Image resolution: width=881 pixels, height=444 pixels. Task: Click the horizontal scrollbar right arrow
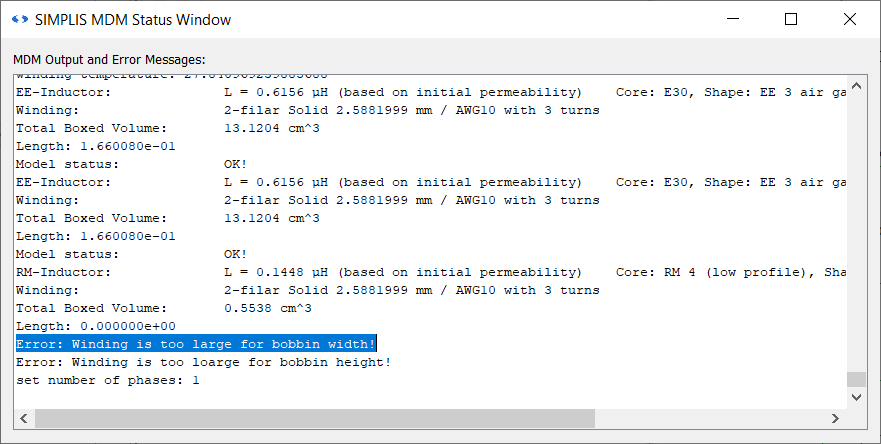836,417
